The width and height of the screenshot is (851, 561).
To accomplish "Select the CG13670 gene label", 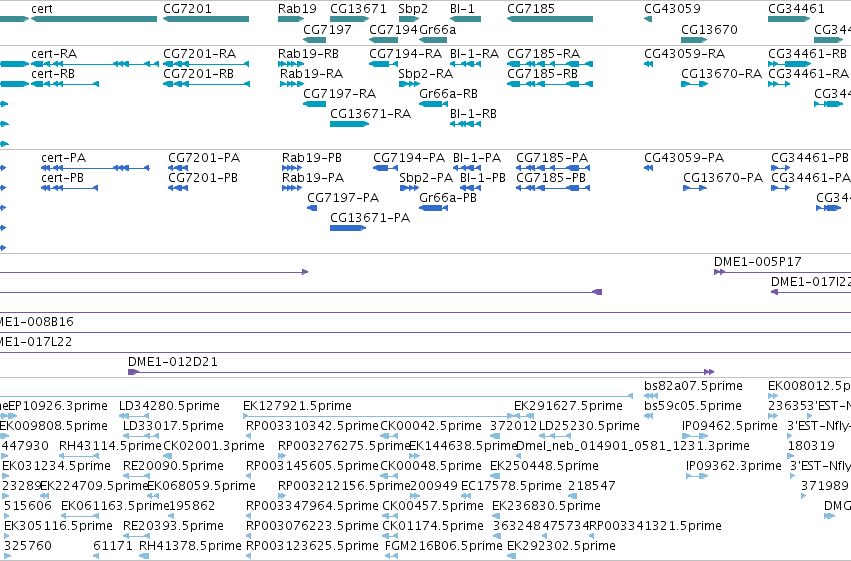I will [x=709, y=29].
